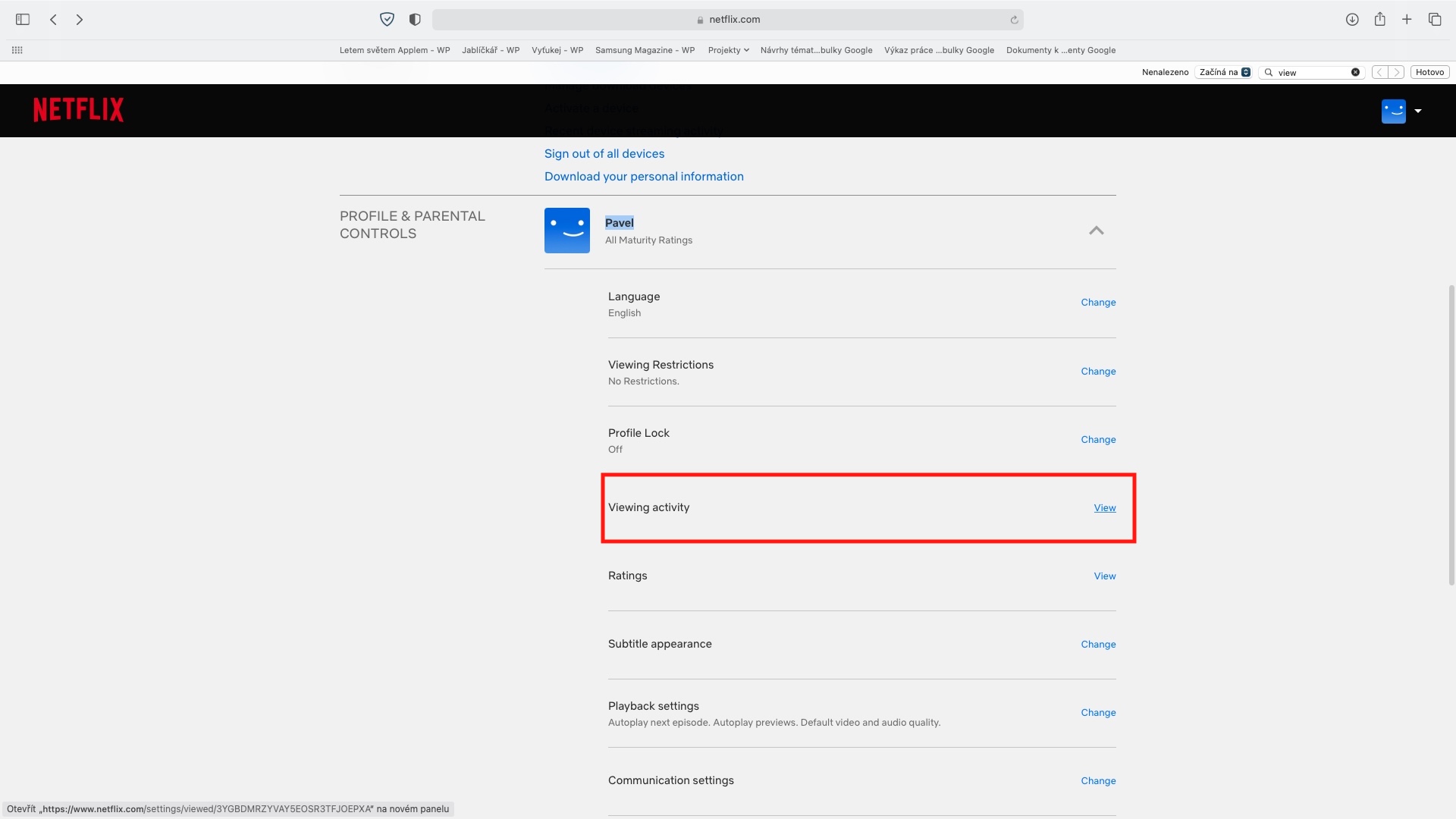Change the Profile Lock setting
The height and width of the screenshot is (819, 1456).
[x=1097, y=440]
